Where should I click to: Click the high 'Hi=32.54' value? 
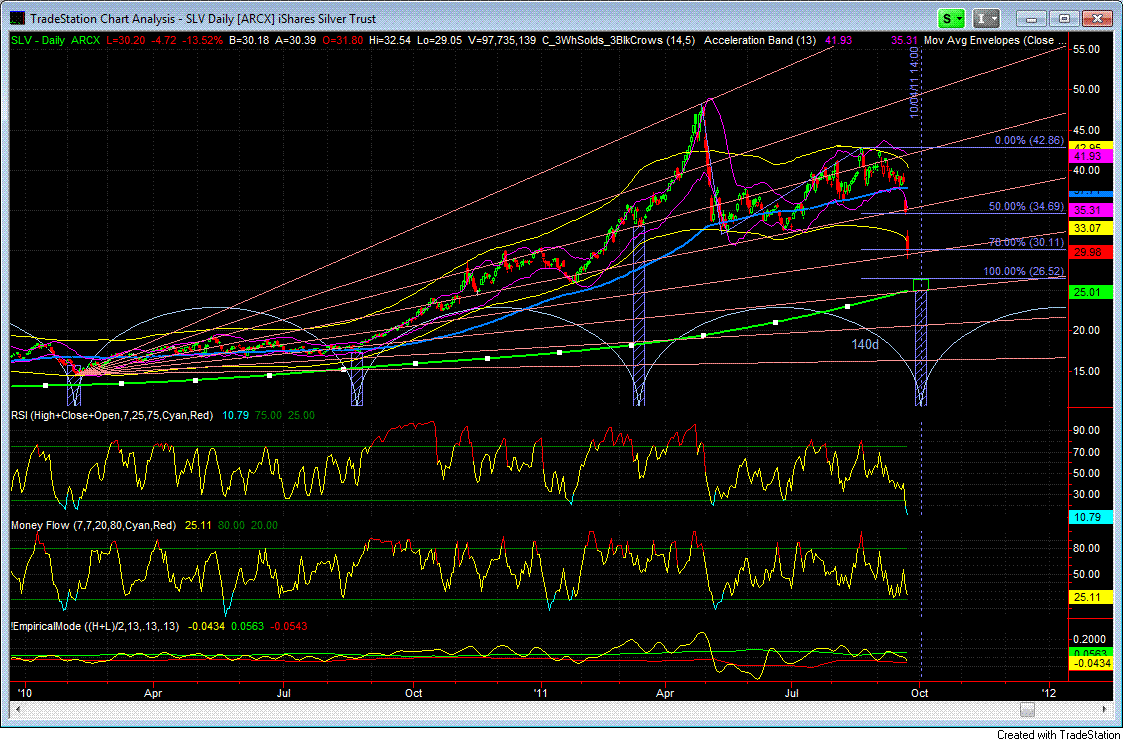[389, 41]
